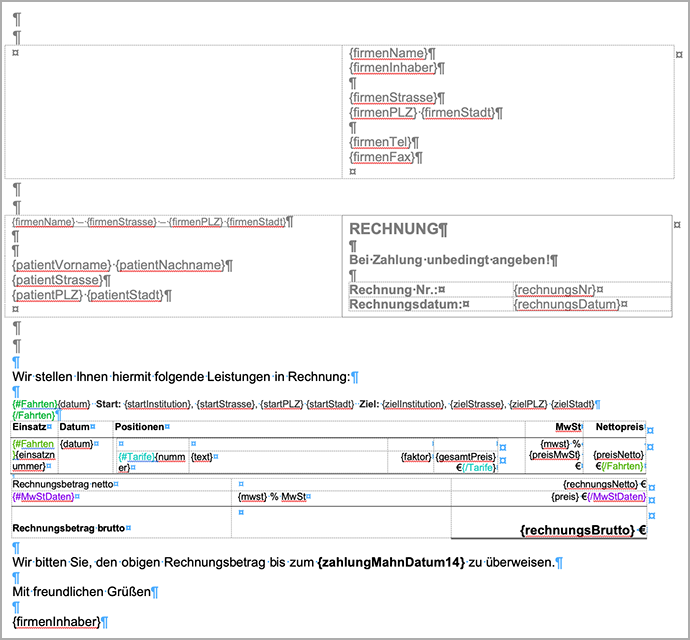Click the {#Tarife} opening tag
The height and width of the screenshot is (640, 690).
coord(136,457)
